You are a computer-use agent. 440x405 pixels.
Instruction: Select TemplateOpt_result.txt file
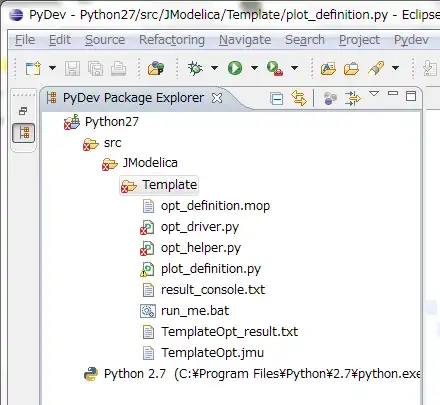(230, 332)
